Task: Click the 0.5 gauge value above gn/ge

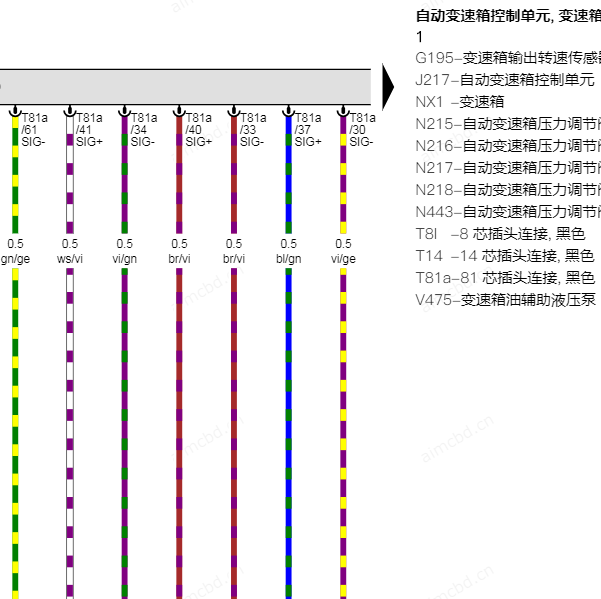Action: click(x=15, y=244)
